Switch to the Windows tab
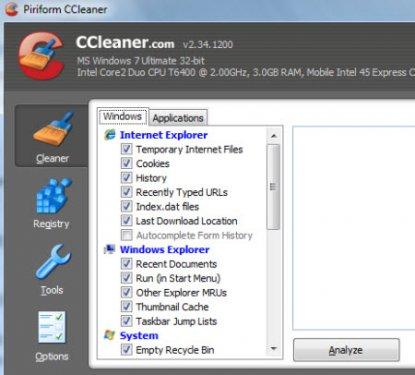This screenshot has width=415, height=375. (x=122, y=116)
